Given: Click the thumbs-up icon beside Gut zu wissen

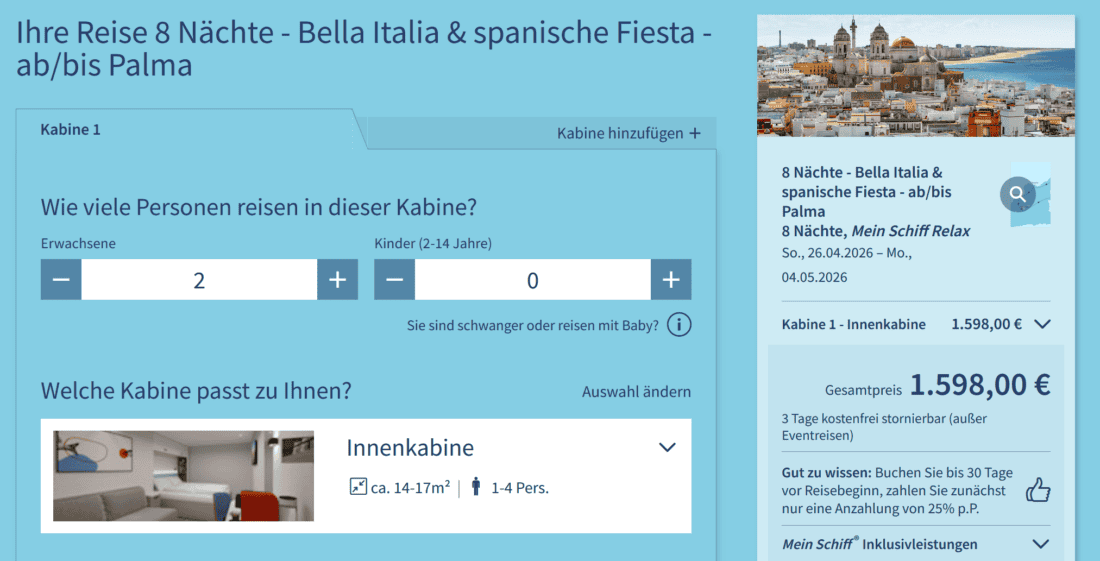Looking at the screenshot, I should 1038,490.
